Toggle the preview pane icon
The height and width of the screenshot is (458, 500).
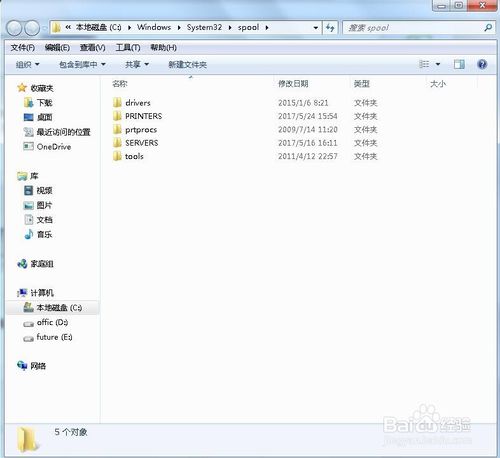(x=459, y=64)
